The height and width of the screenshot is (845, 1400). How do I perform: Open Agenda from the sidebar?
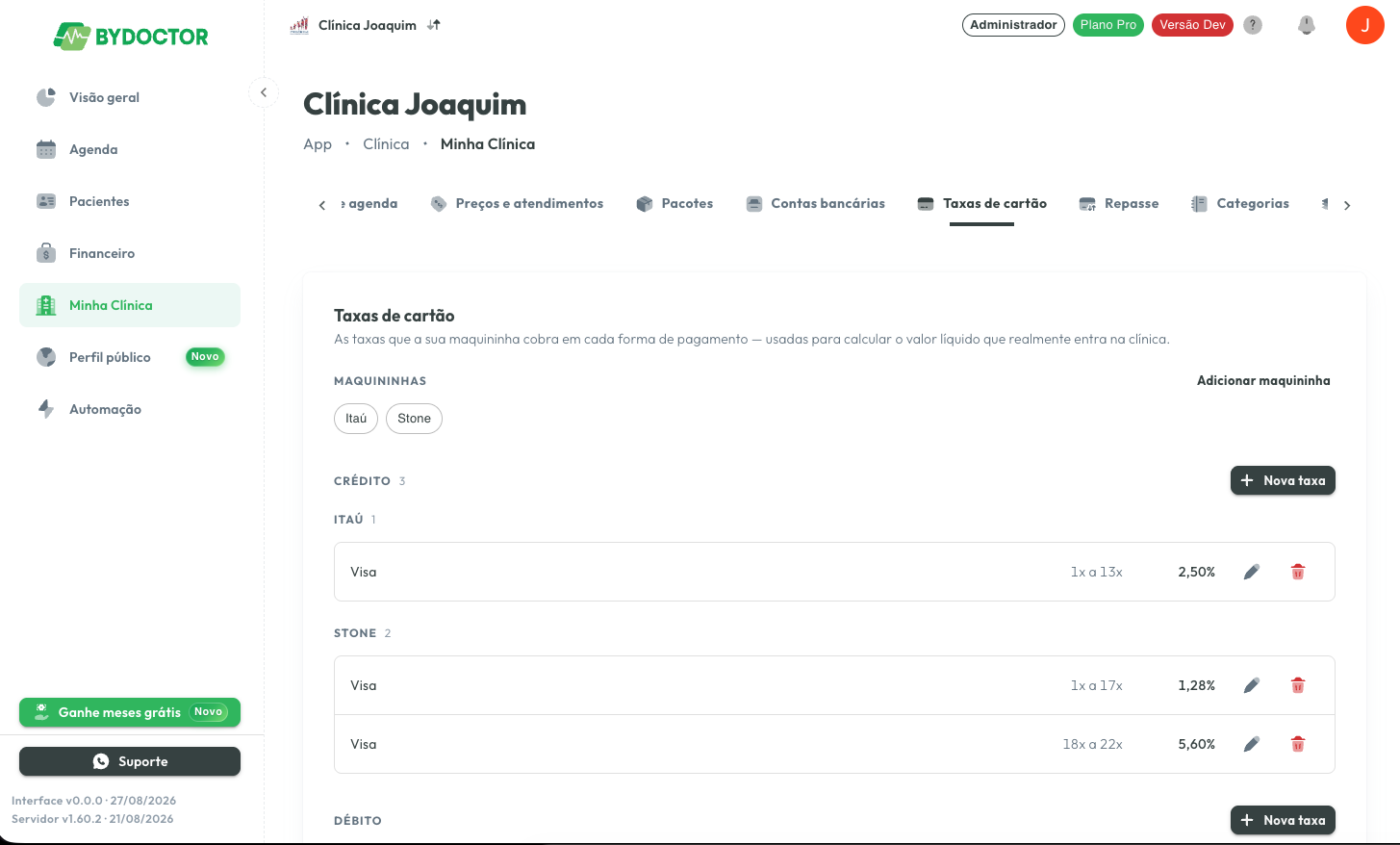[x=130, y=149]
